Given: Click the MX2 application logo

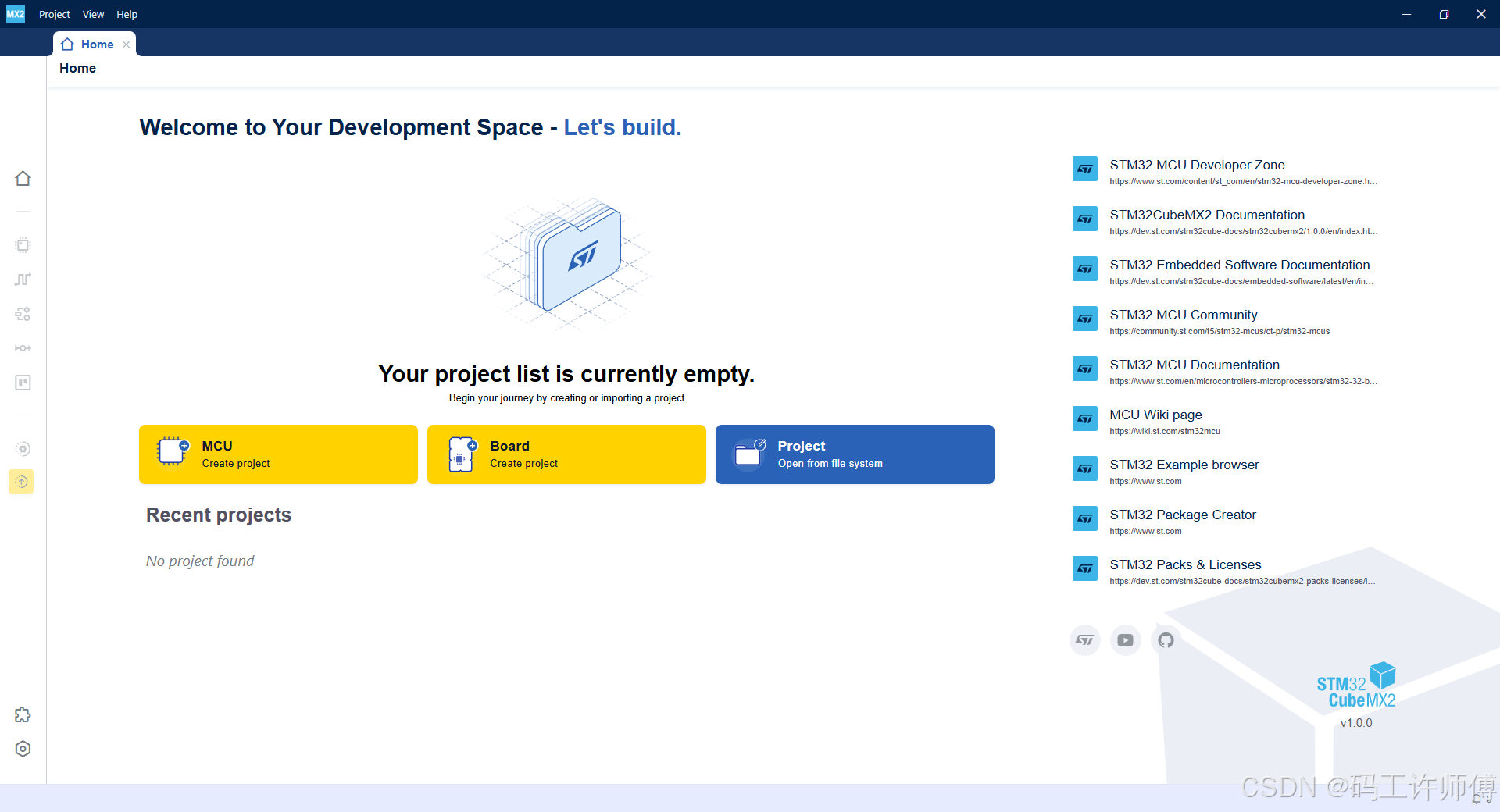Looking at the screenshot, I should point(16,14).
